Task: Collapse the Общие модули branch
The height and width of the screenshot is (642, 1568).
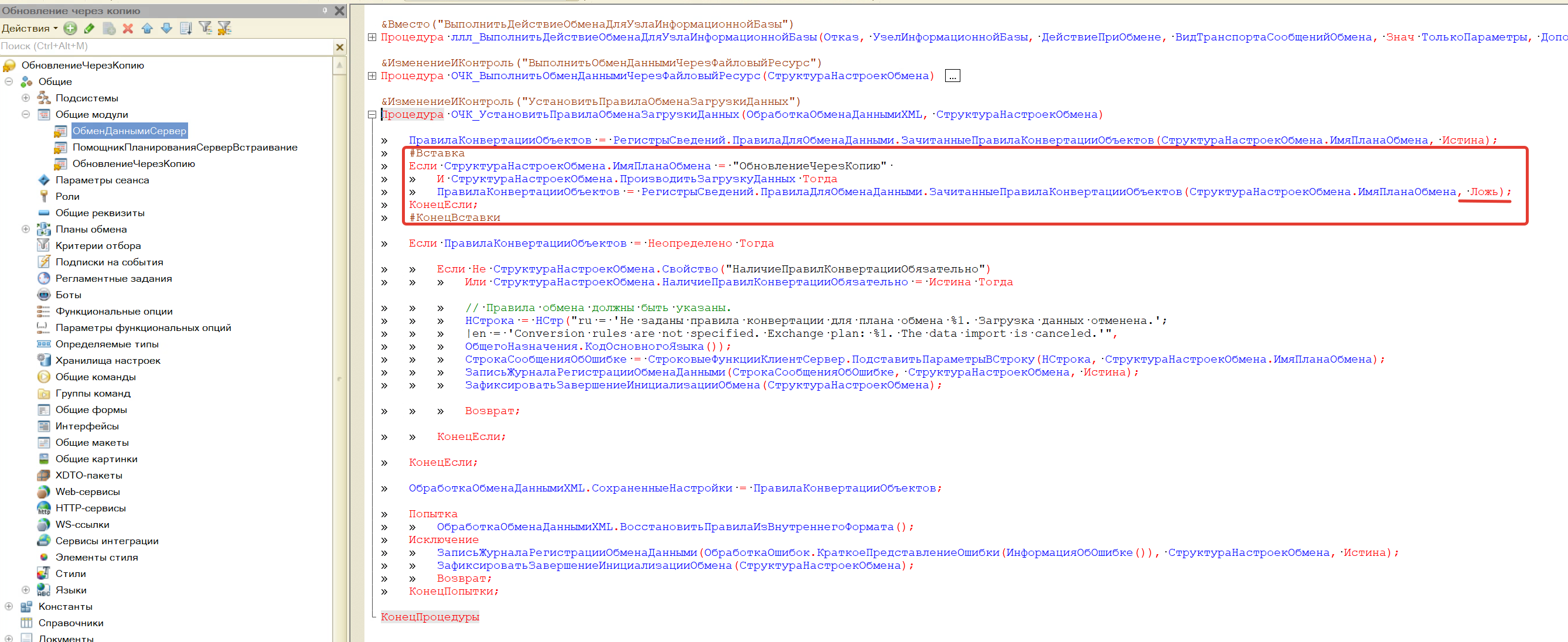Action: pyautogui.click(x=26, y=114)
